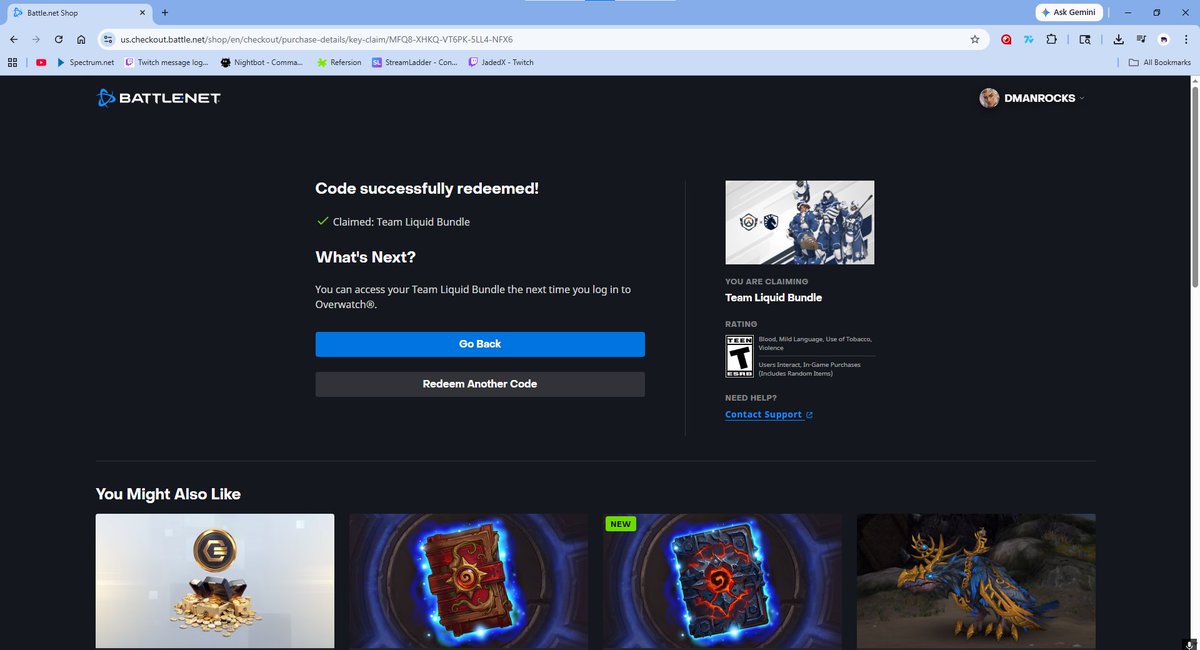Open the Chrome three-dot menu
Viewport: 1200px width, 650px height.
click(x=1186, y=39)
